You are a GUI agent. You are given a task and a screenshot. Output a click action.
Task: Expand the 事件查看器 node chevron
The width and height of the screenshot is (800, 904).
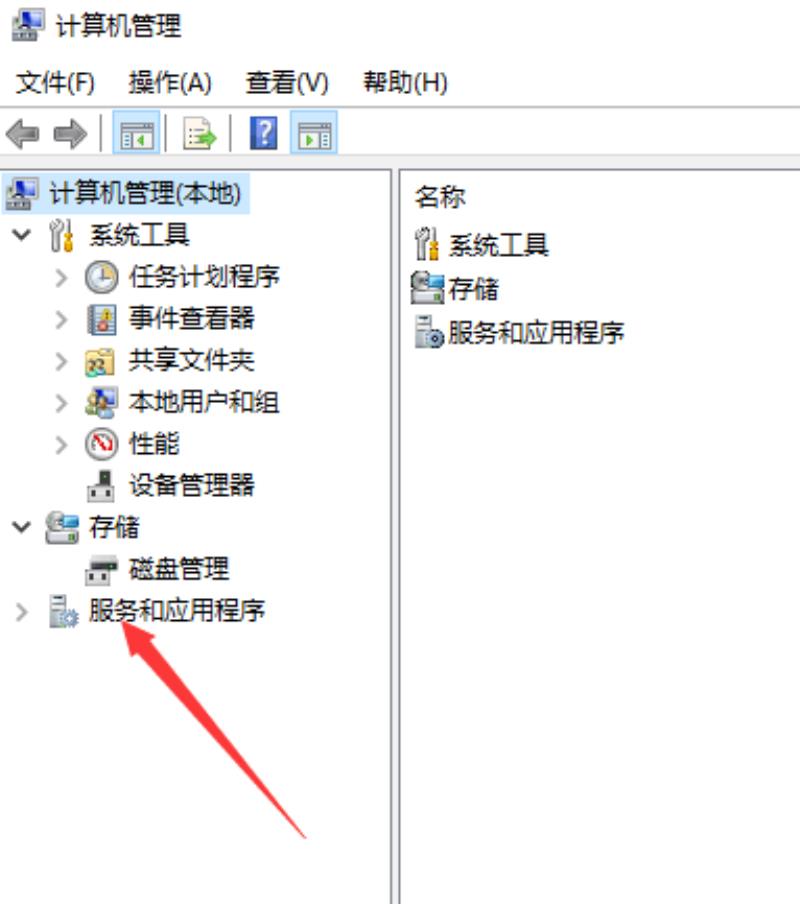(61, 319)
